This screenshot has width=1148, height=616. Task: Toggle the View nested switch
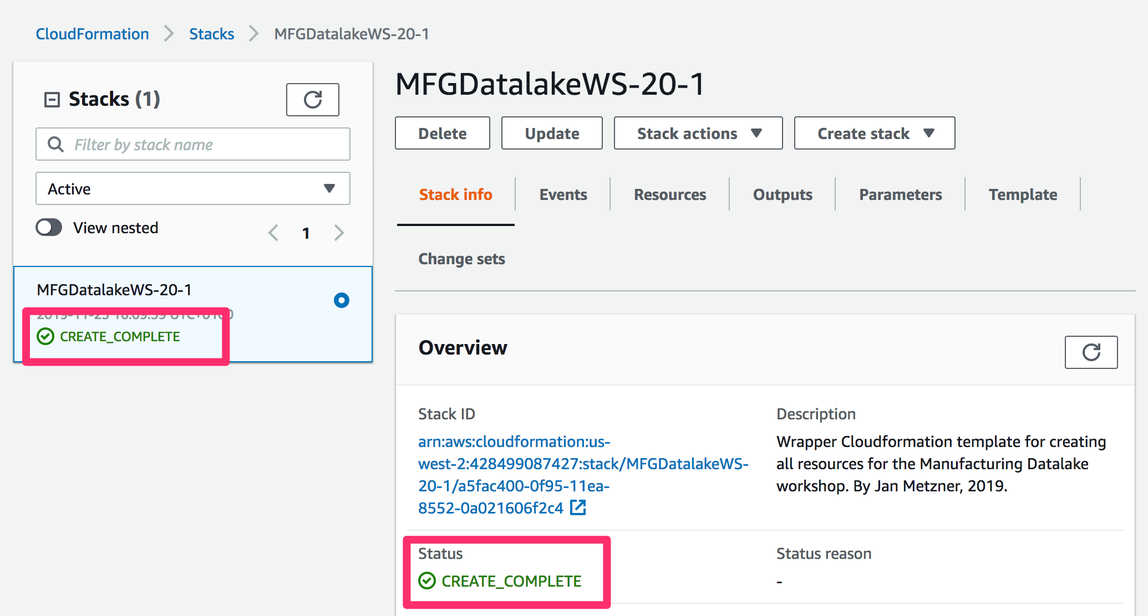pyautogui.click(x=49, y=228)
